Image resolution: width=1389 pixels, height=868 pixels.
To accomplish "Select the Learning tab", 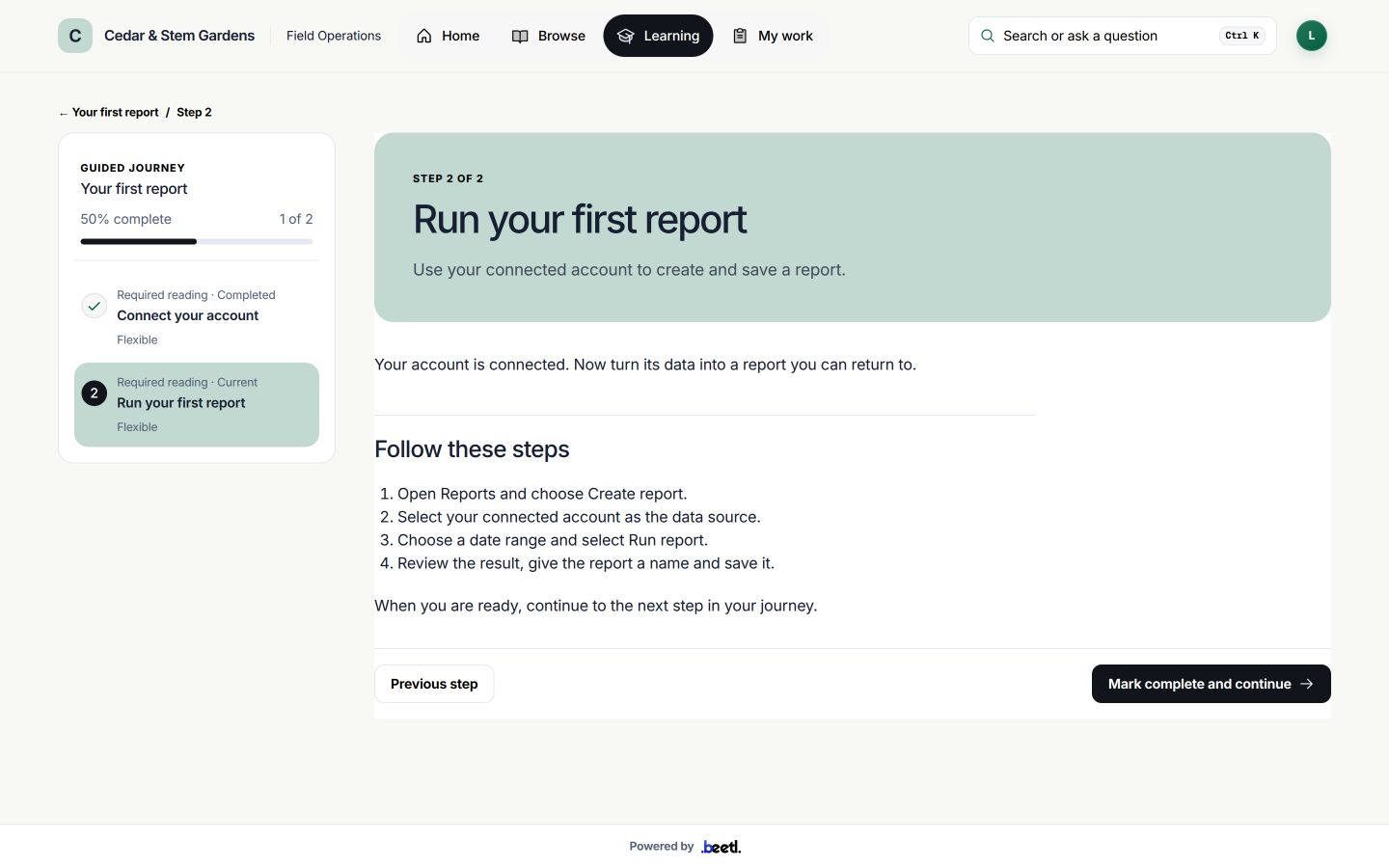I will coord(658,36).
